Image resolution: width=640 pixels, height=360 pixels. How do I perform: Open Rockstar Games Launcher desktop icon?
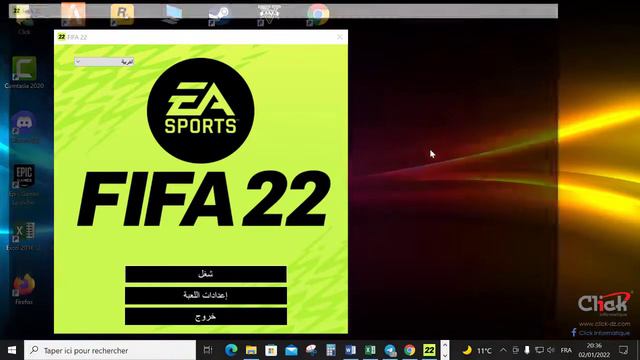[122, 15]
